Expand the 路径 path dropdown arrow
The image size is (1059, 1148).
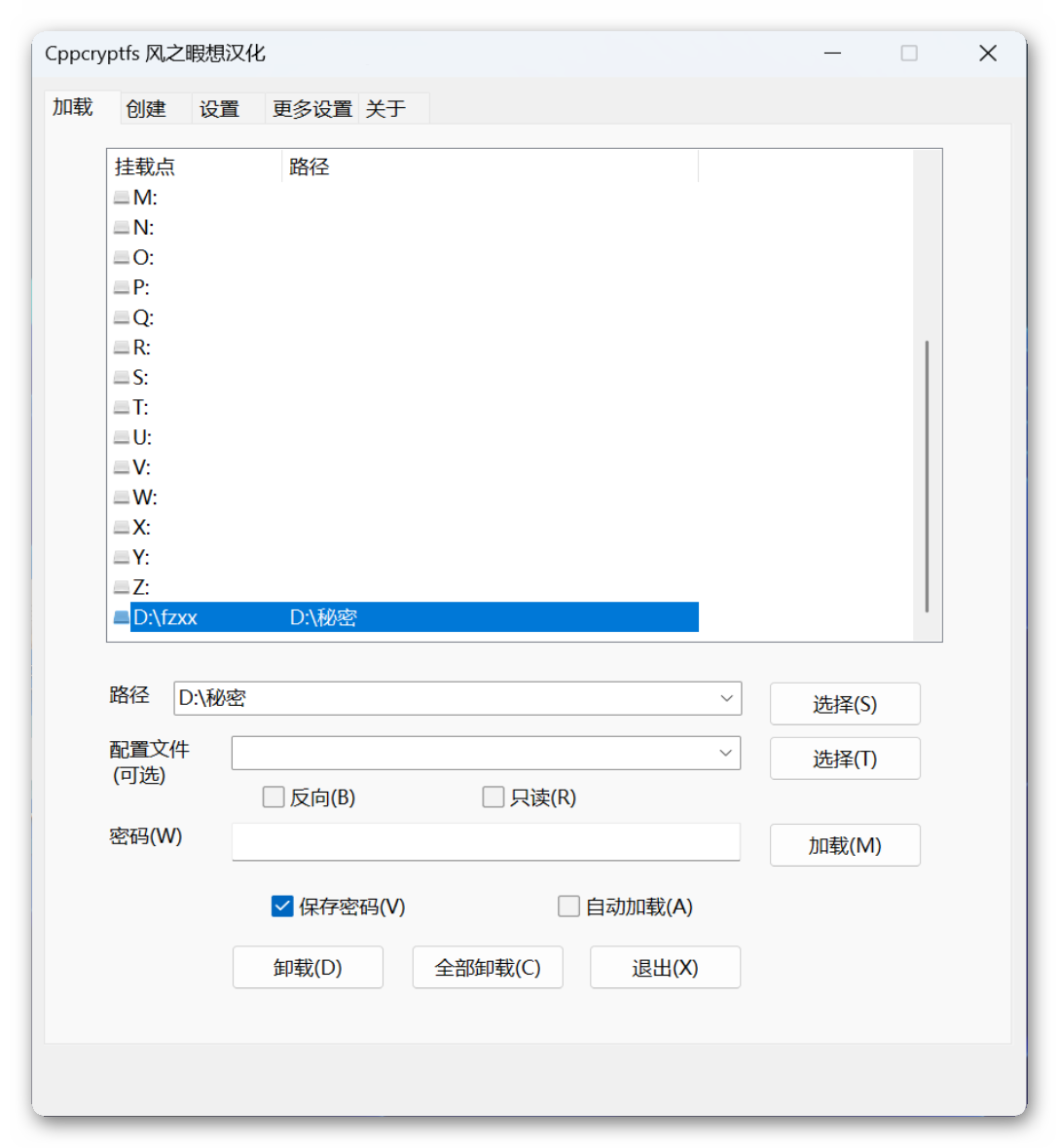pyautogui.click(x=726, y=698)
